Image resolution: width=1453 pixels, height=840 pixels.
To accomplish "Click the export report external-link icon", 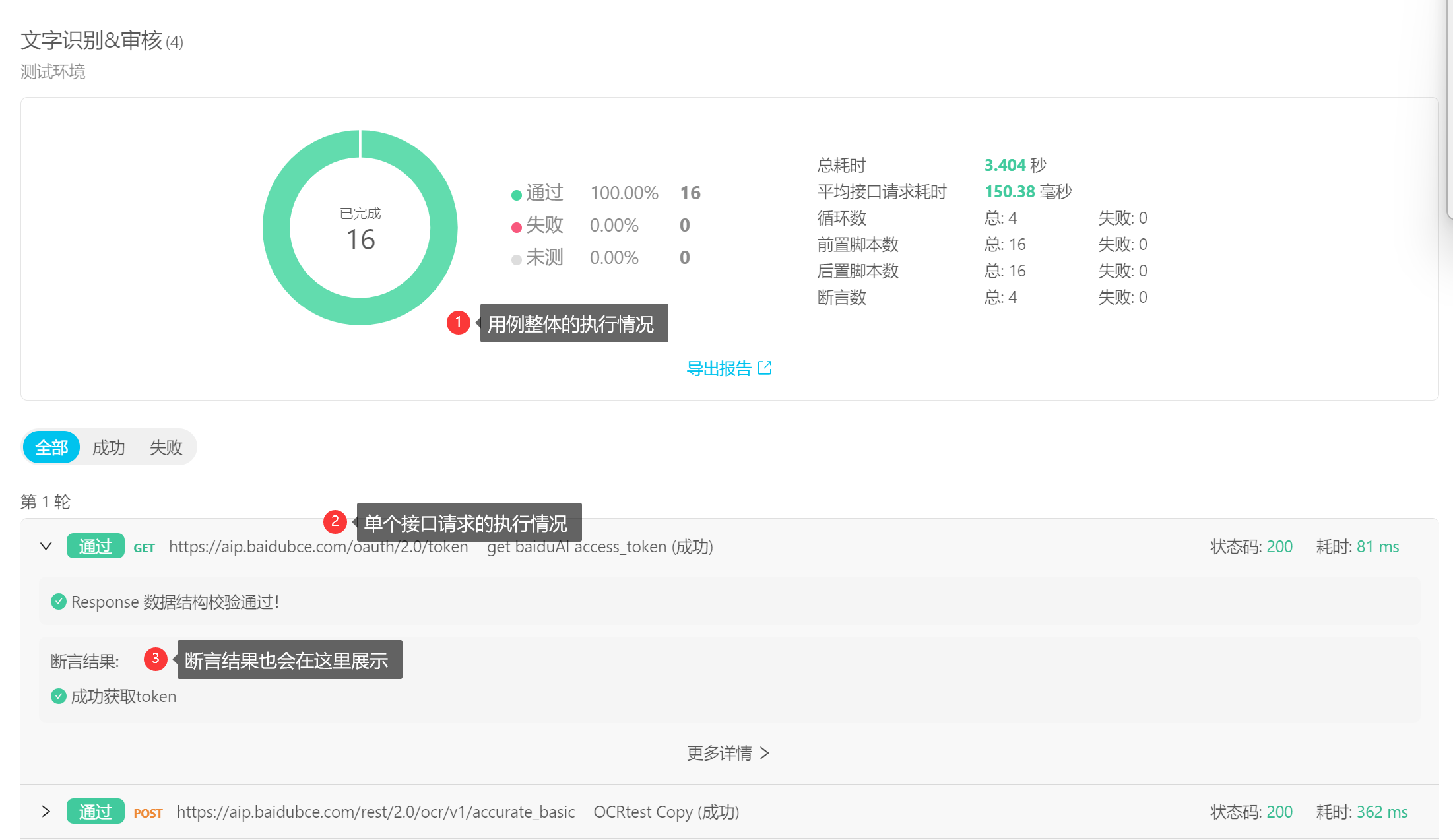I will click(765, 368).
